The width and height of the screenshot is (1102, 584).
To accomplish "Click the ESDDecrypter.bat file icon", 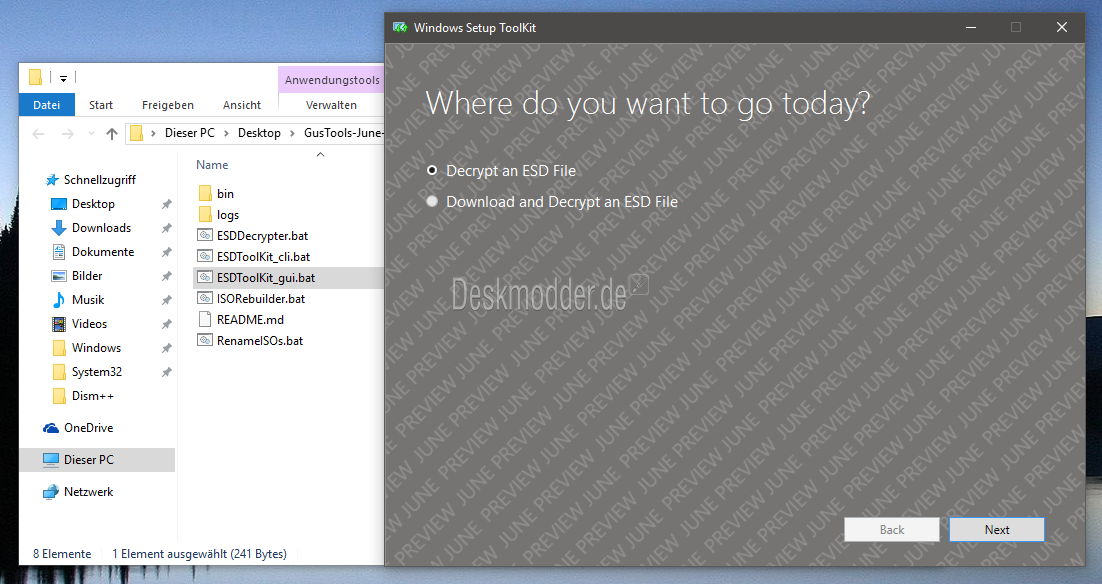I will [205, 235].
